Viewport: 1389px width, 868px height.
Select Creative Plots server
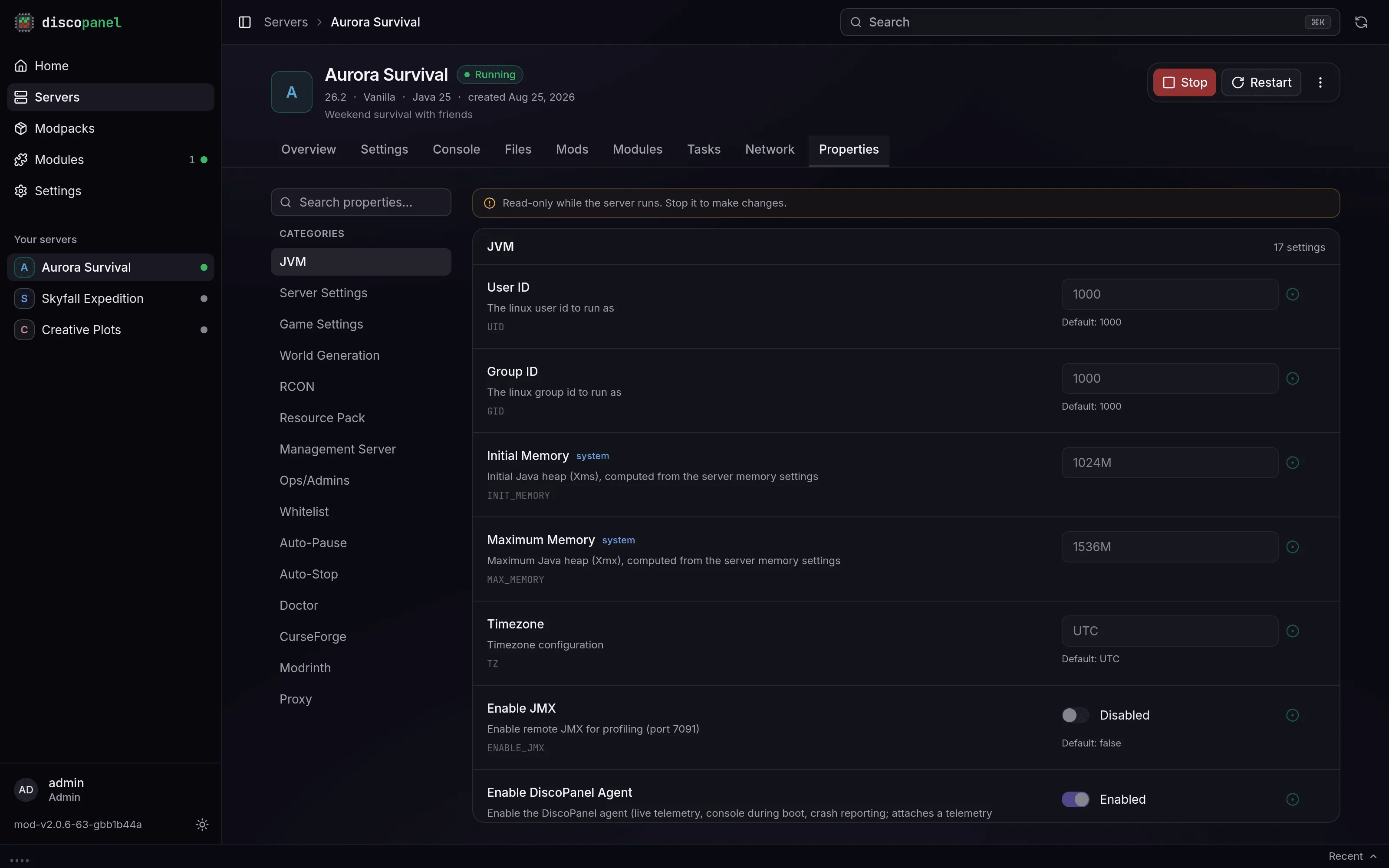110,330
